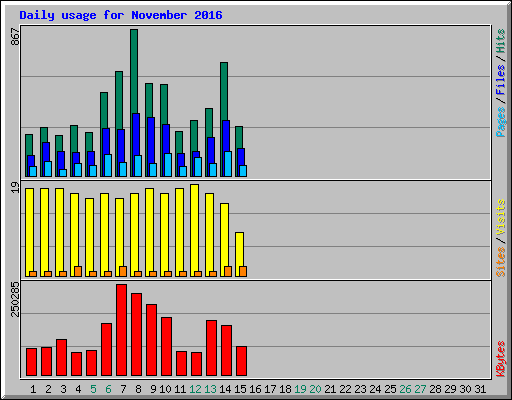512x400 pixels.
Task: Select day "8" on the date axis
Action: [138, 389]
